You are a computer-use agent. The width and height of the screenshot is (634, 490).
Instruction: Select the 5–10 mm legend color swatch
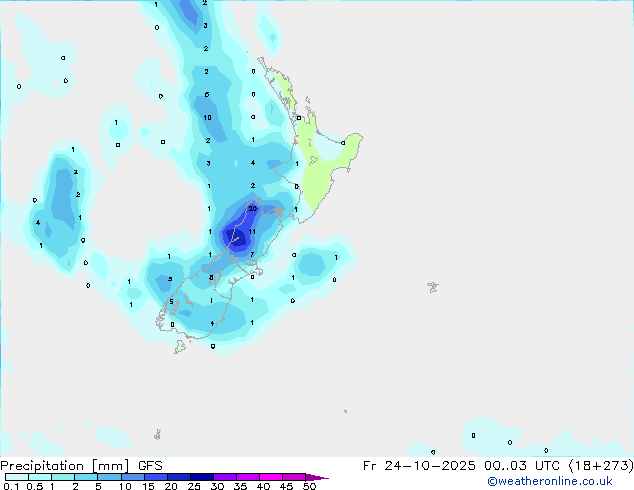click(109, 477)
